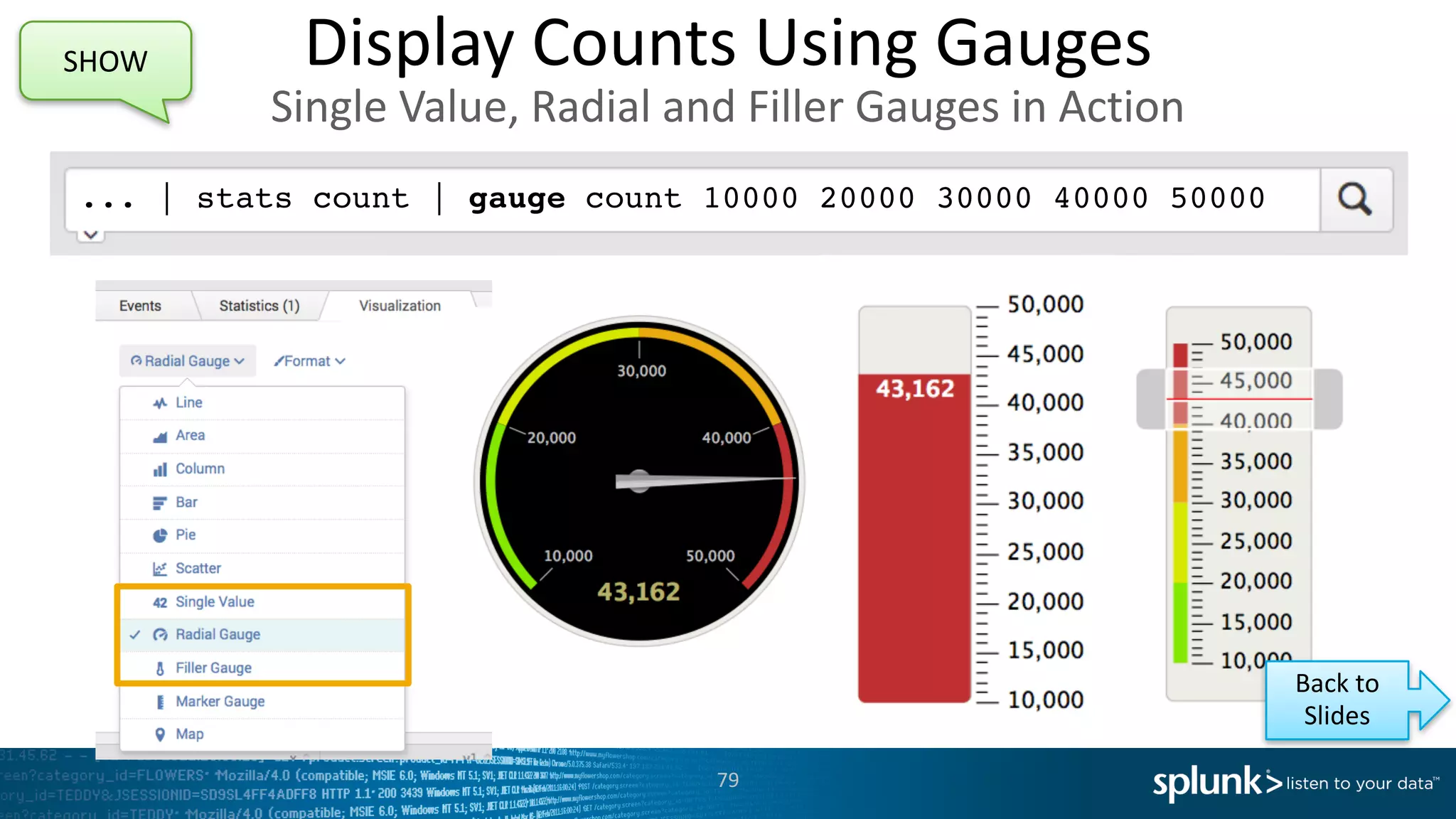Select the Area menu entry
Image resolution: width=1456 pixels, height=819 pixels.
262,436
